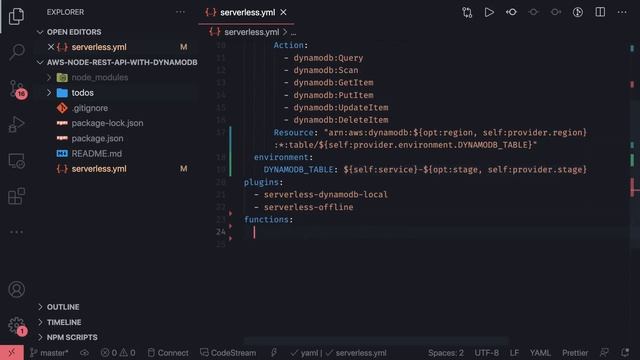Open Explorer views and more actions menu
The height and width of the screenshot is (360, 640).
pos(180,12)
